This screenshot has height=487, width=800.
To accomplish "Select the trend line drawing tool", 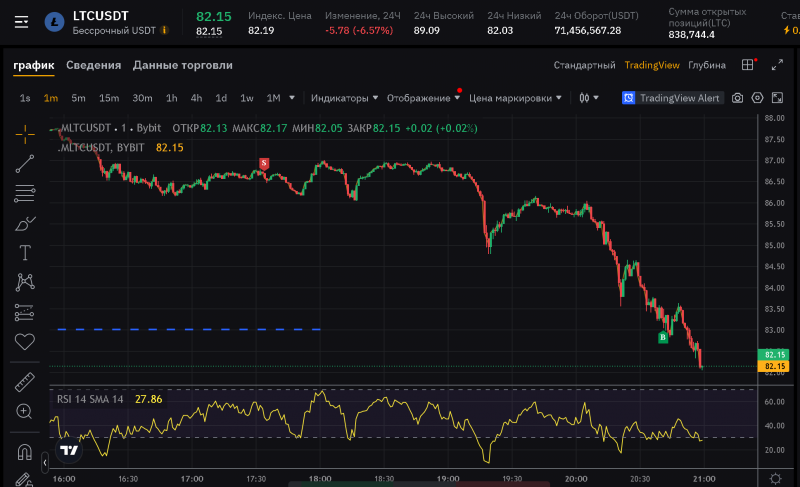I will [24, 164].
